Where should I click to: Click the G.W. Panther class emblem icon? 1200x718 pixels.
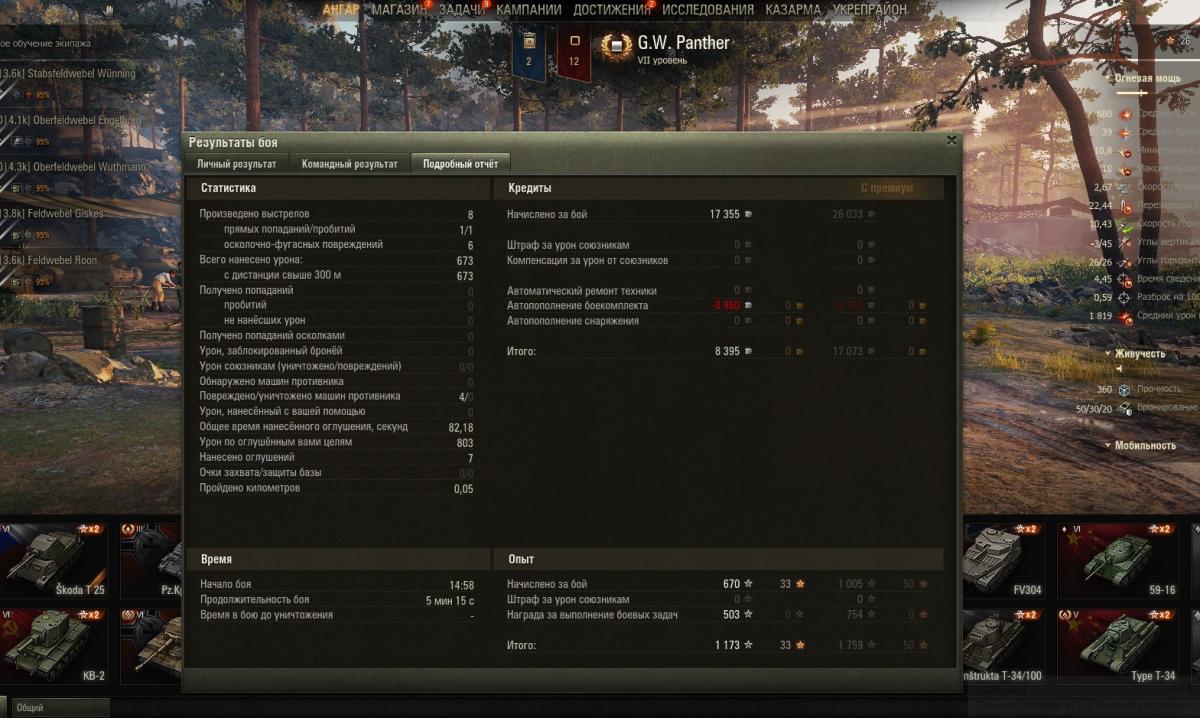pos(617,46)
